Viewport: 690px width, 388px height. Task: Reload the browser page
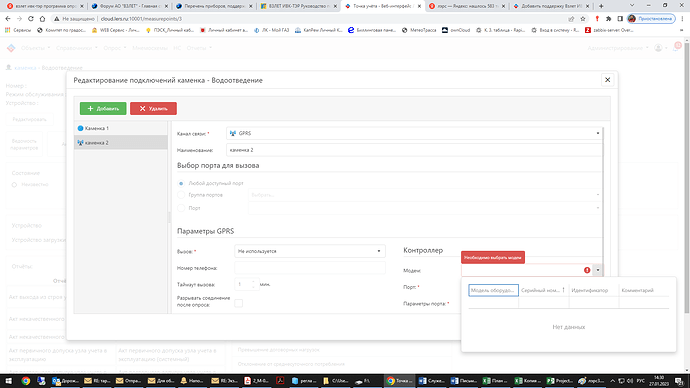coord(31,19)
